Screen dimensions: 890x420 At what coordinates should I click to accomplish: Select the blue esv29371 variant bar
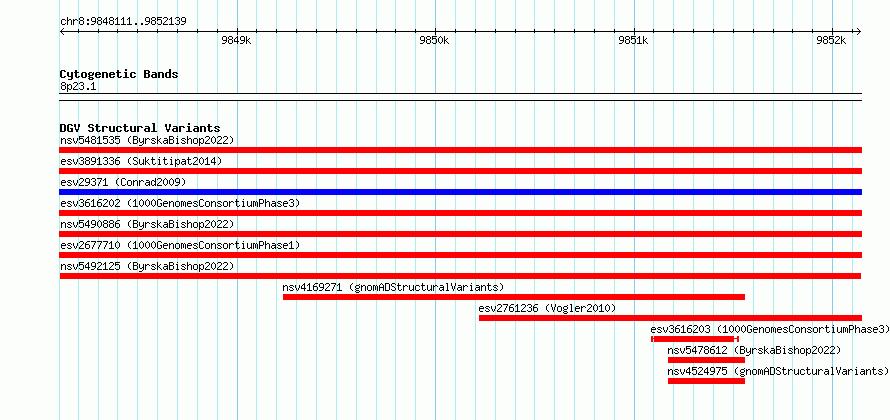coord(460,192)
